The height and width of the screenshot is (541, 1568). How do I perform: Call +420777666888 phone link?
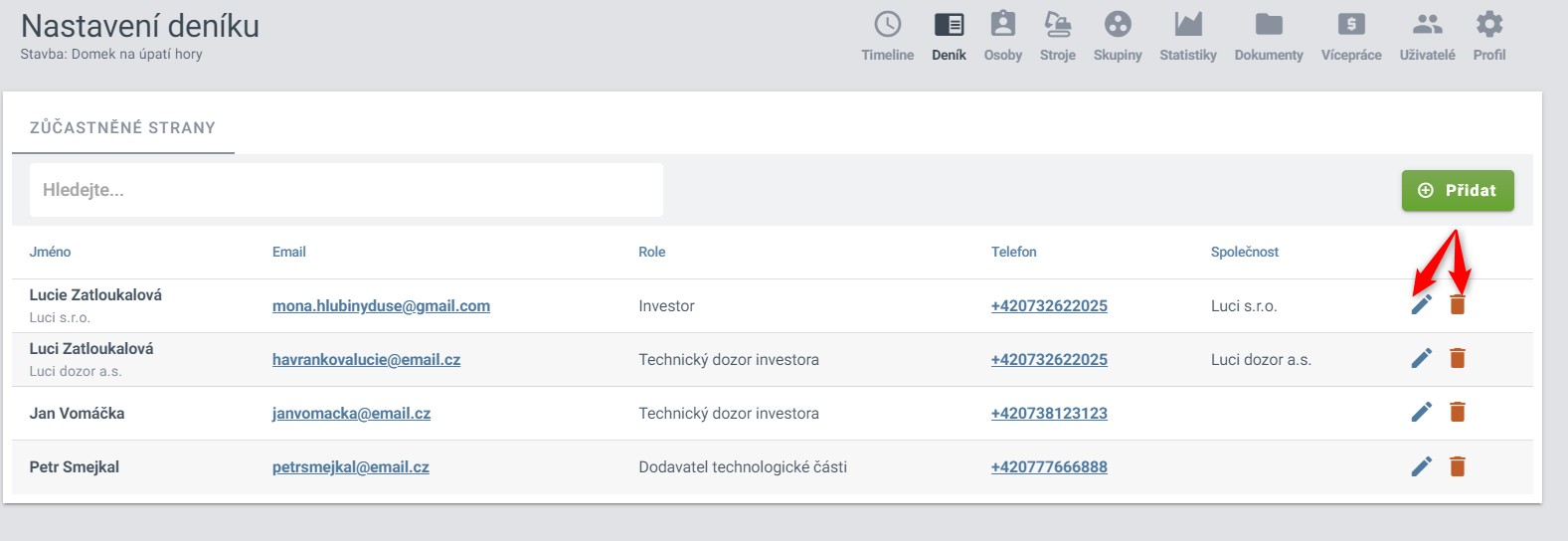click(x=1049, y=467)
